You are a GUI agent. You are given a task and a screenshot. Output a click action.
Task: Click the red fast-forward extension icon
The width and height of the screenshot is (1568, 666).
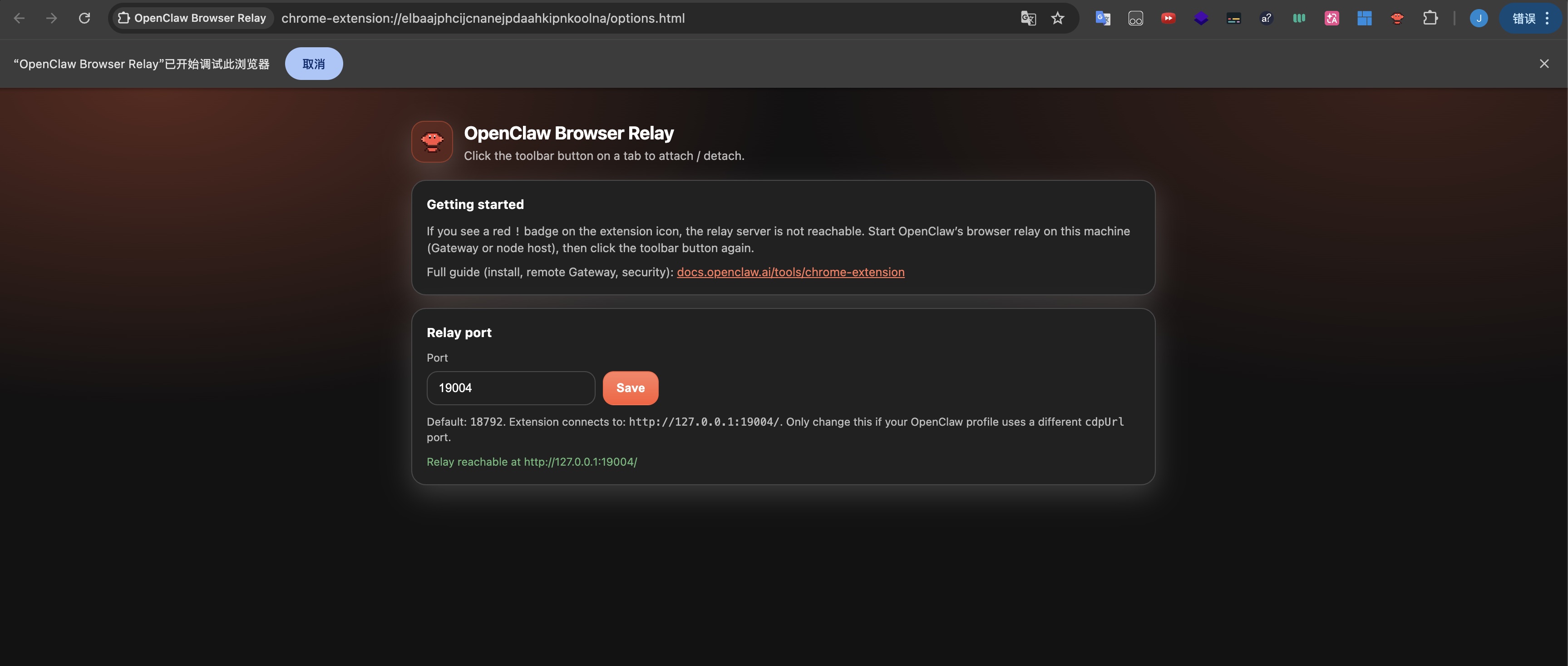click(1168, 18)
